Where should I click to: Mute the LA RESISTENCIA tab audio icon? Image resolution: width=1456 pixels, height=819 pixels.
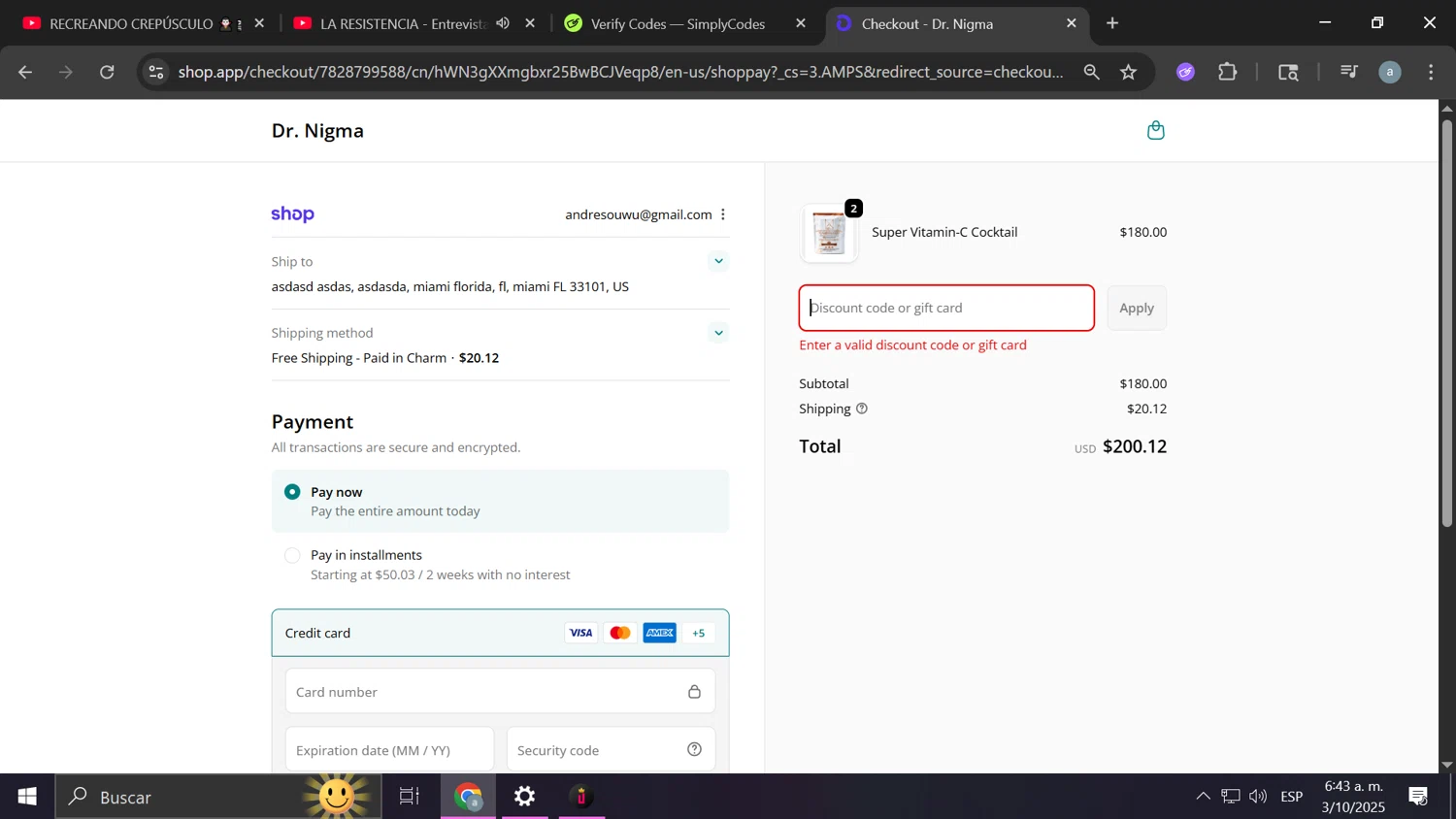503,23
